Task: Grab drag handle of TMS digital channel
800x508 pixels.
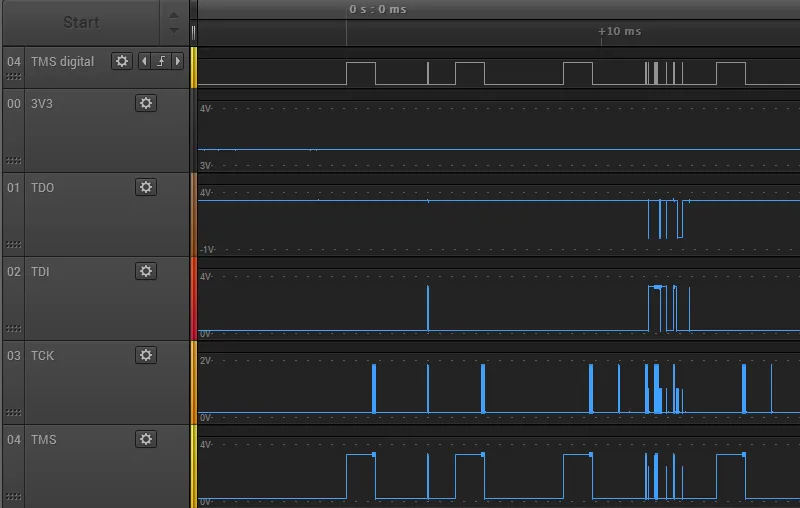Action: point(14,77)
